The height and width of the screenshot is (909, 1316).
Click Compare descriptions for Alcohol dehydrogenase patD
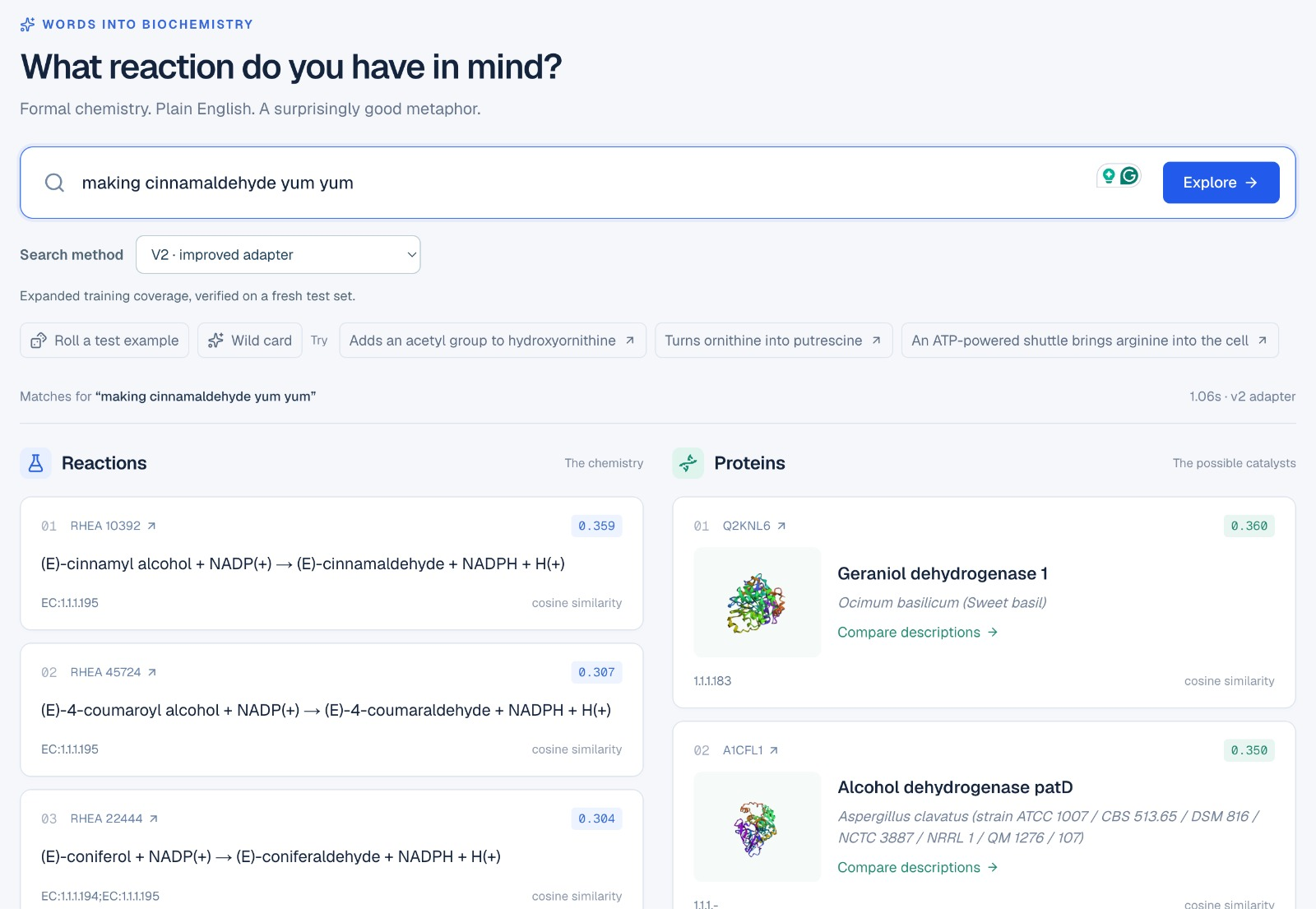[x=917, y=868]
